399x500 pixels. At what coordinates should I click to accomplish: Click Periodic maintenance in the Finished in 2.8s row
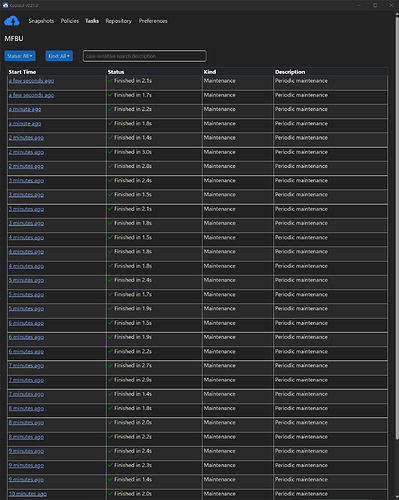pos(301,166)
